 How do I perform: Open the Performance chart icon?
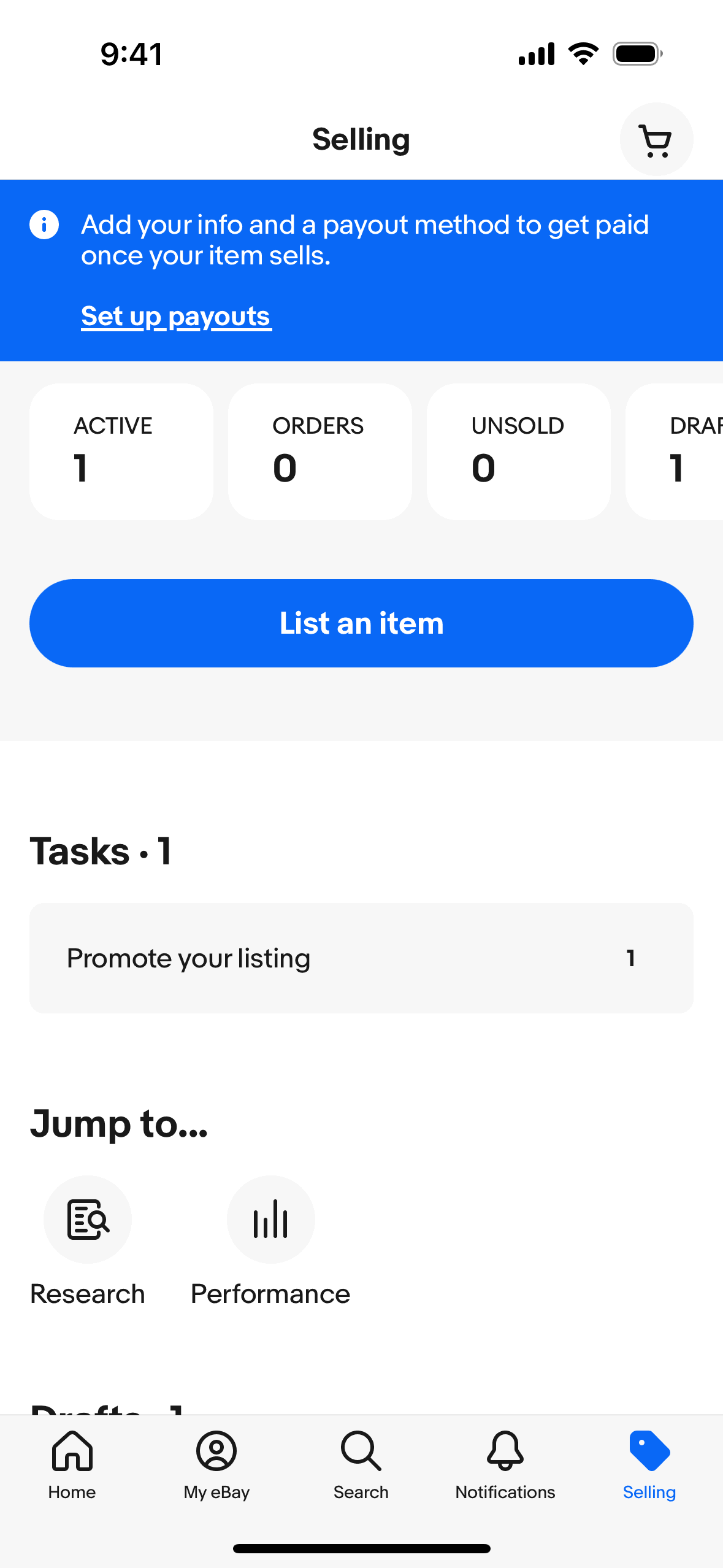270,1219
